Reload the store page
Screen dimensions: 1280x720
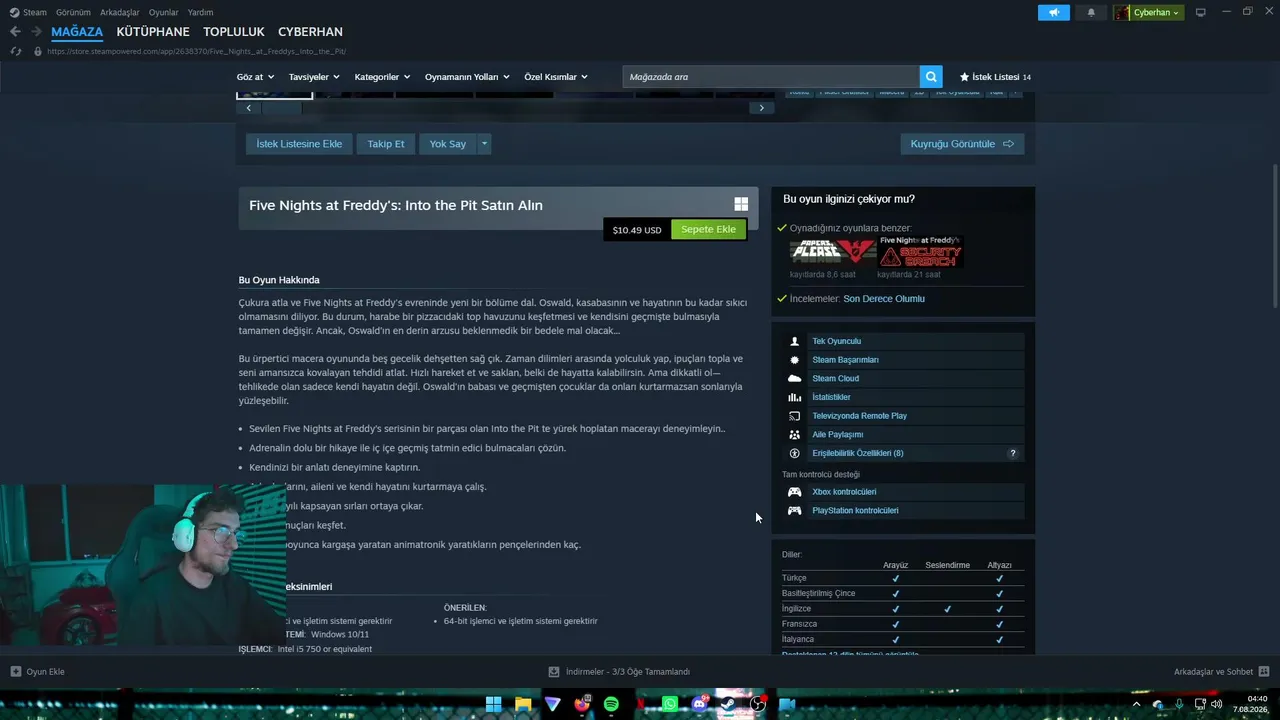tap(15, 51)
